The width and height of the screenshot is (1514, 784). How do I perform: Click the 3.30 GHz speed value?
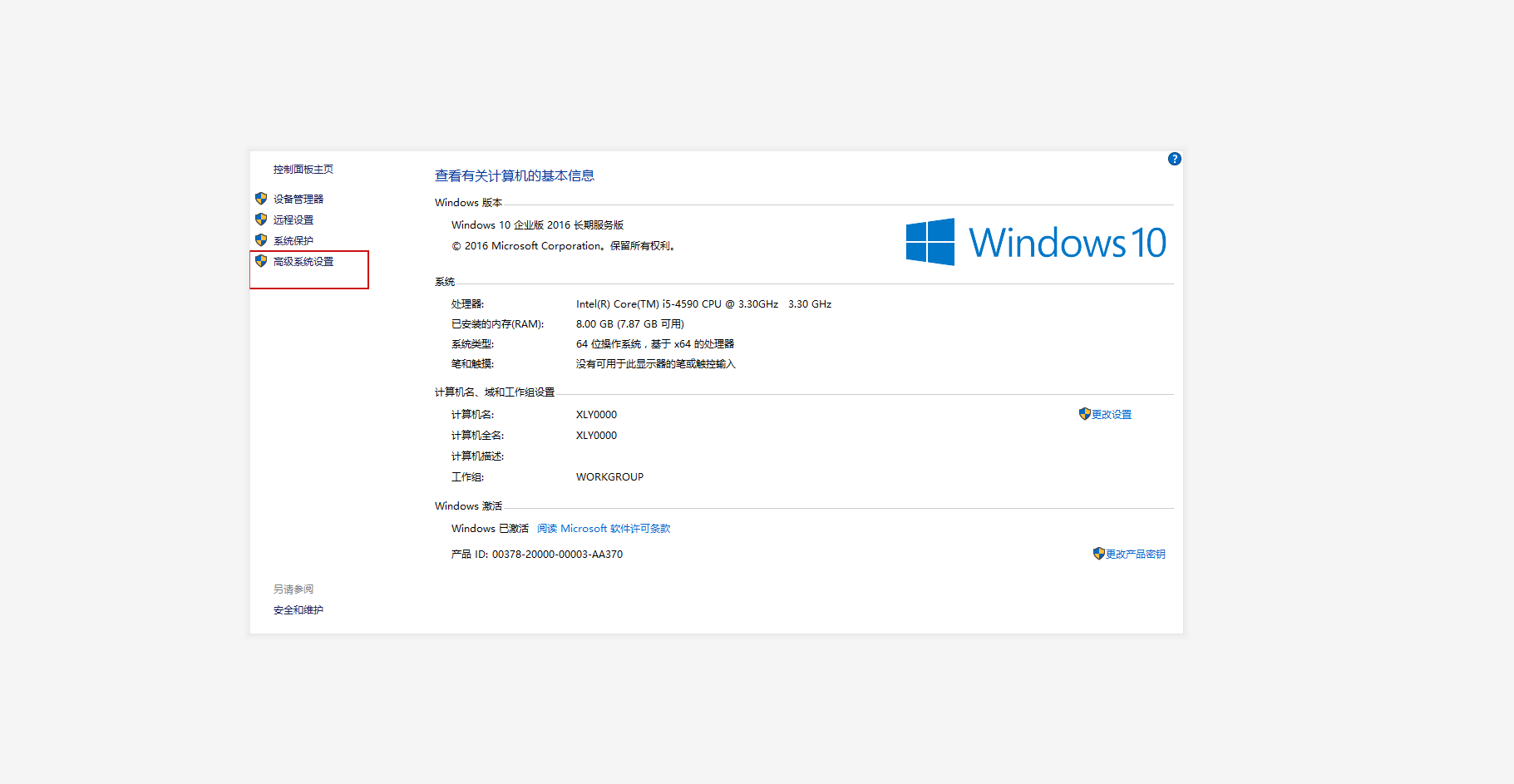pos(810,304)
